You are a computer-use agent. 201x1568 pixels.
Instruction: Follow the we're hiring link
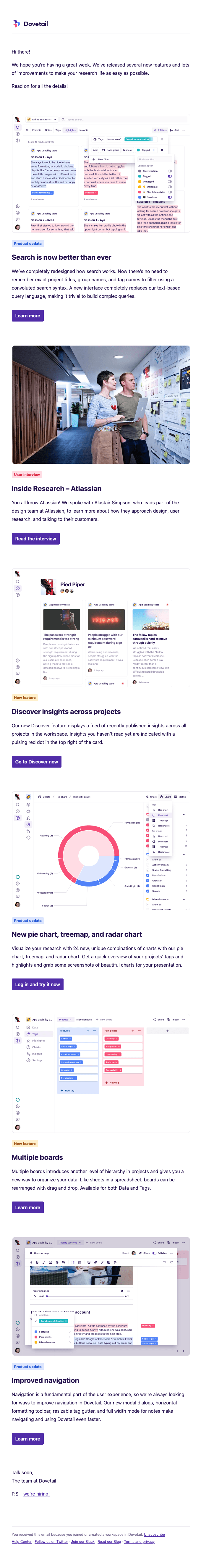tap(37, 1494)
